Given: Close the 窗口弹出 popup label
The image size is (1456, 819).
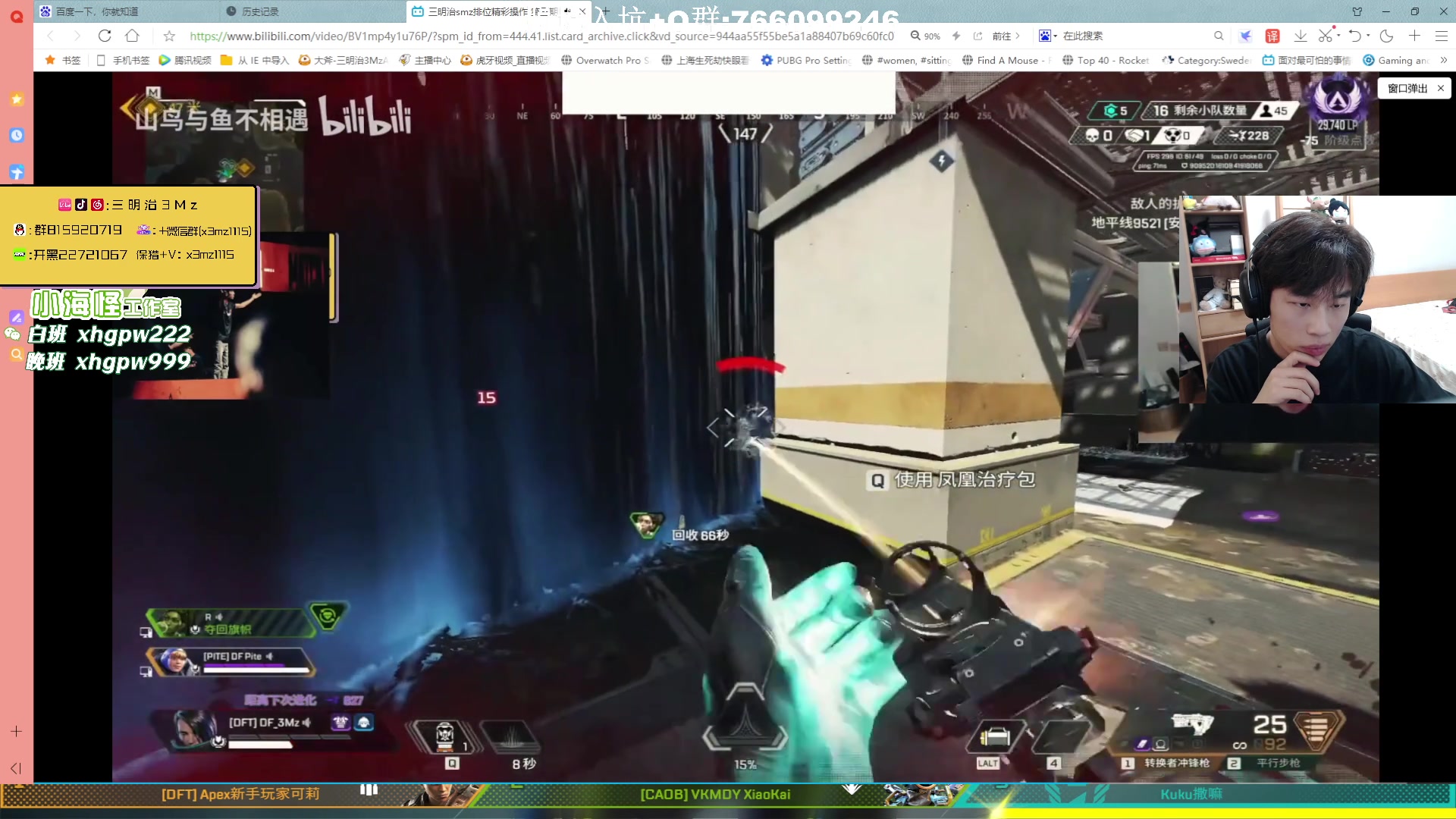Looking at the screenshot, I should pos(1441,89).
